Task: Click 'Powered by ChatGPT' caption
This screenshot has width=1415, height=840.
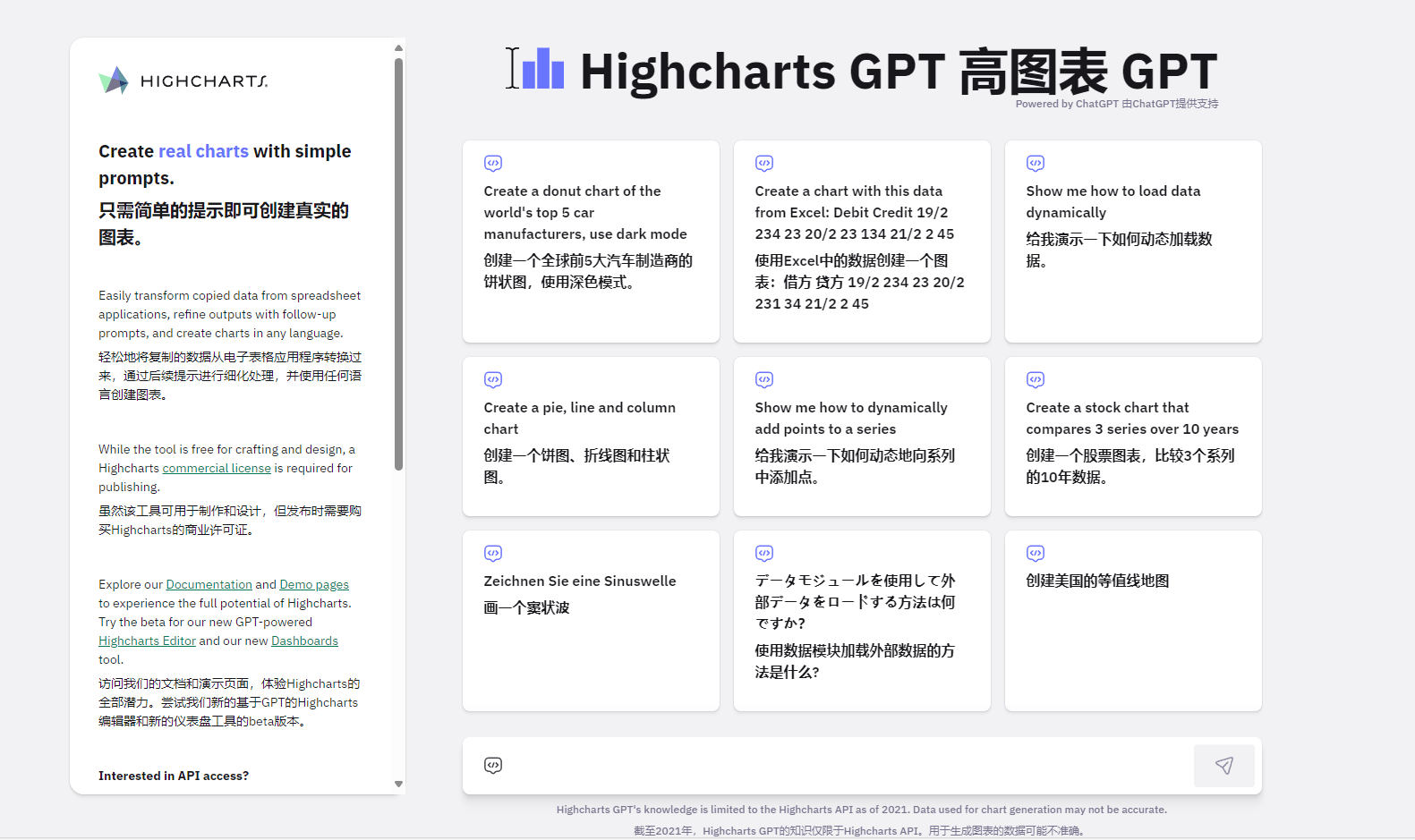Action: (x=1117, y=104)
